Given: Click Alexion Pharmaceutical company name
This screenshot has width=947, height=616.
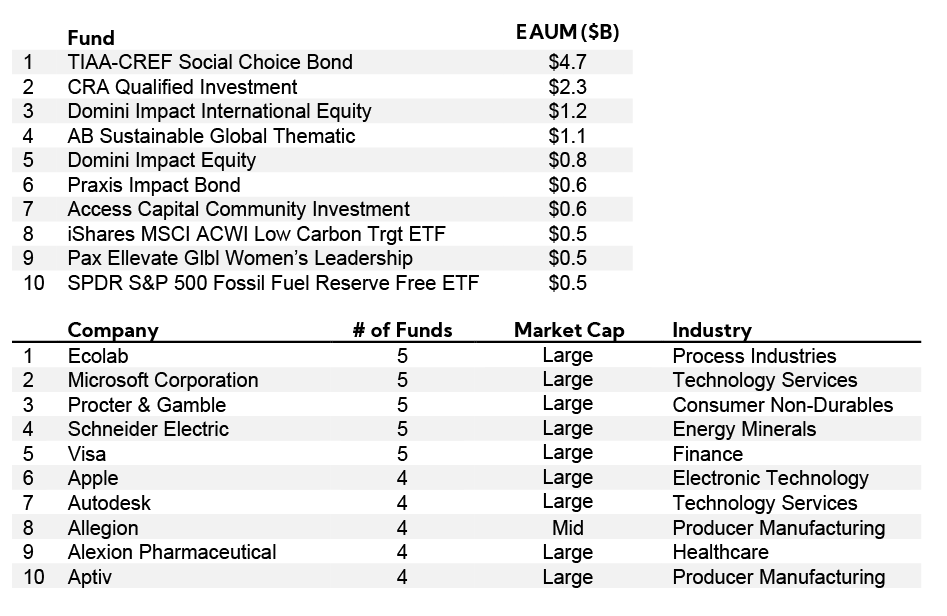Looking at the screenshot, I should (172, 552).
